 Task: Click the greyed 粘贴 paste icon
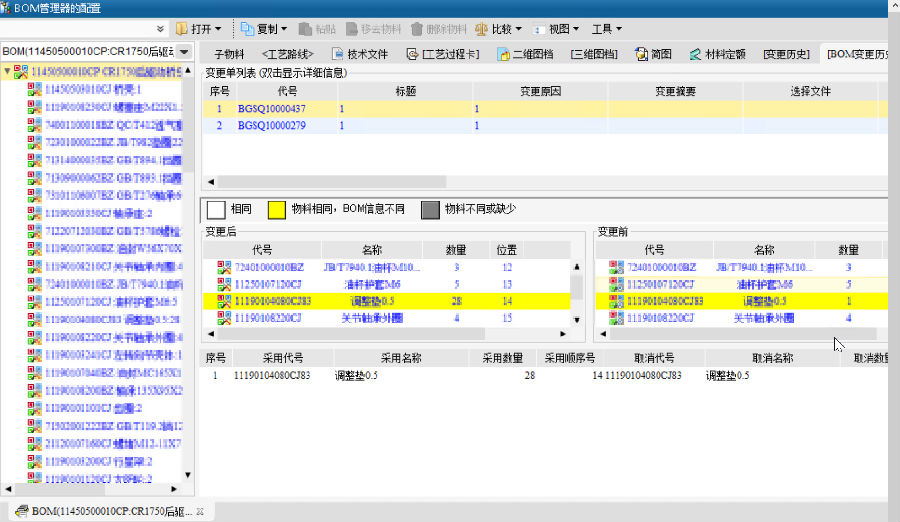click(305, 29)
